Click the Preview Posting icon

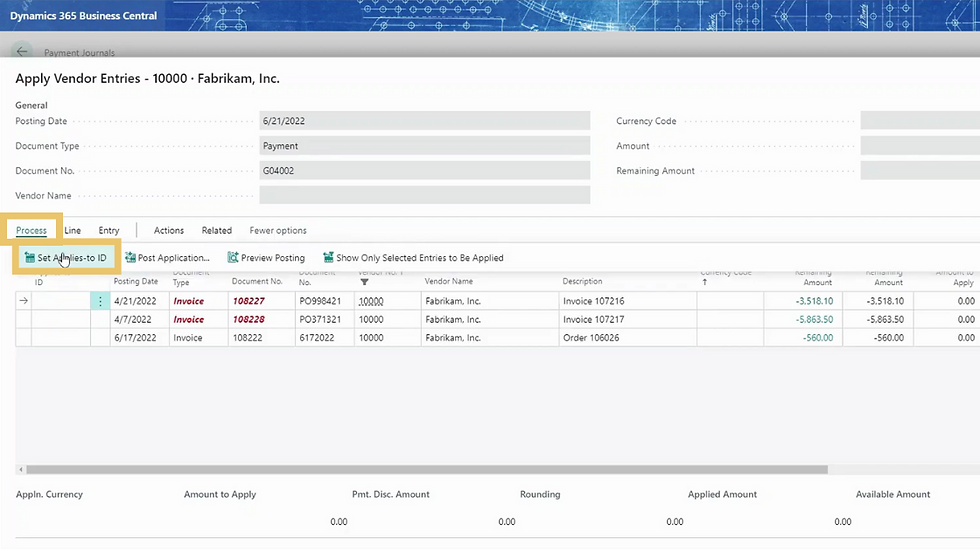pyautogui.click(x=233, y=257)
